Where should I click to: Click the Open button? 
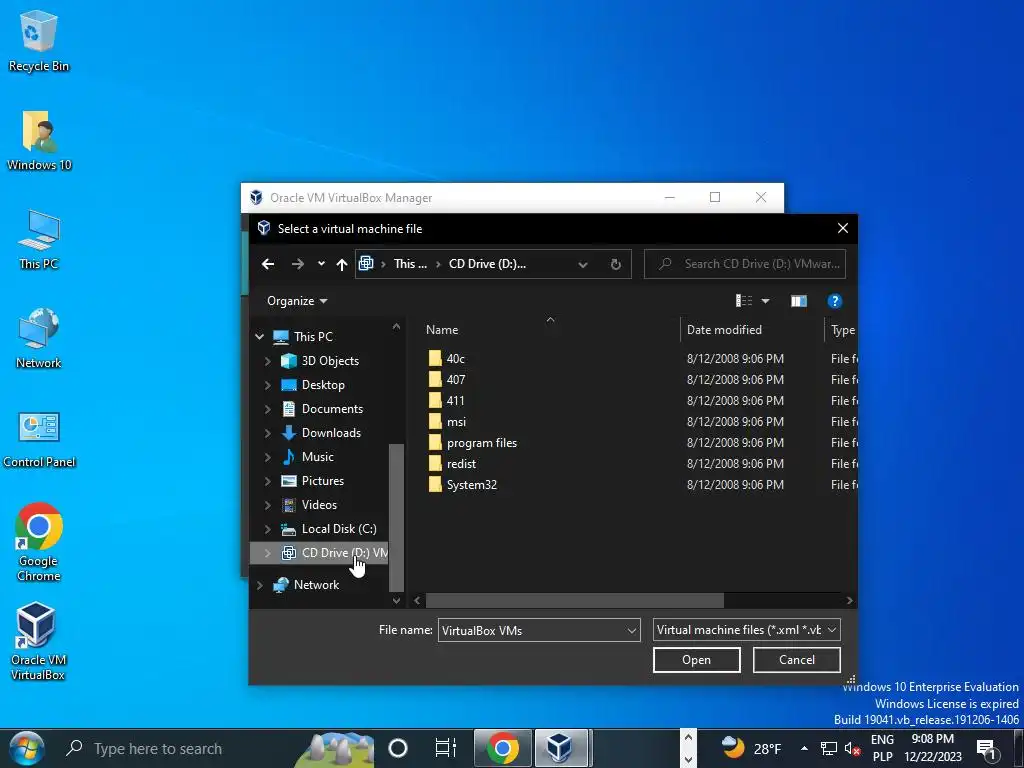coord(696,660)
